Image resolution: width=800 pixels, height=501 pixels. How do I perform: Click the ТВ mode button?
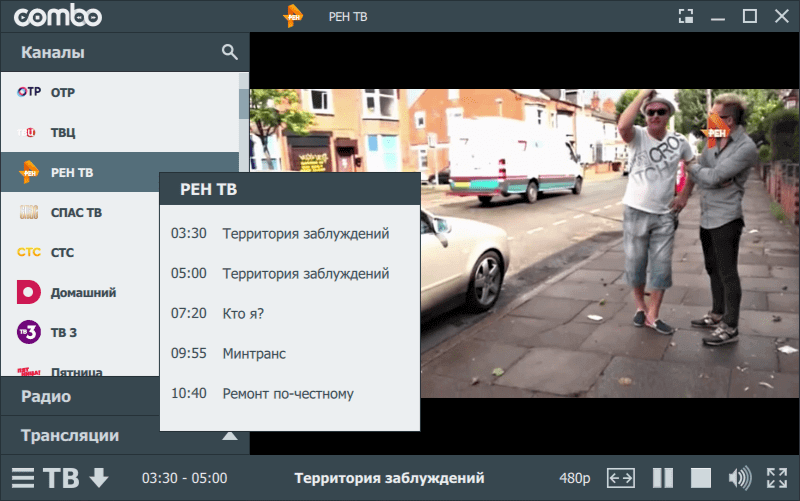point(61,478)
